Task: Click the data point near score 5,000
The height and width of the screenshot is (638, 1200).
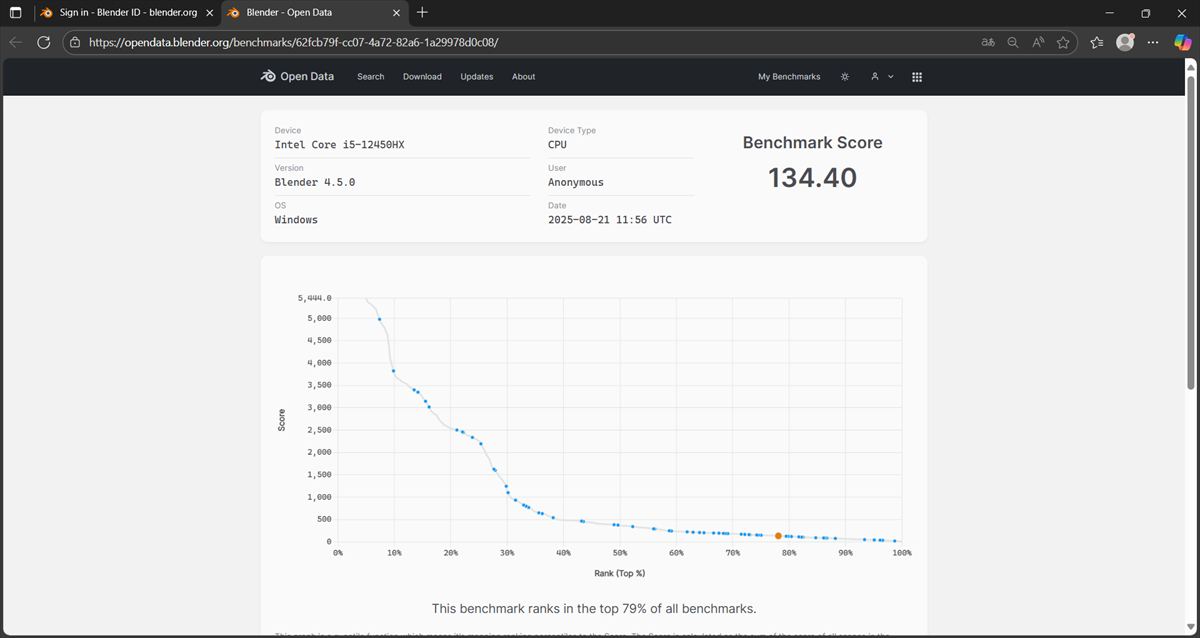Action: pos(379,319)
